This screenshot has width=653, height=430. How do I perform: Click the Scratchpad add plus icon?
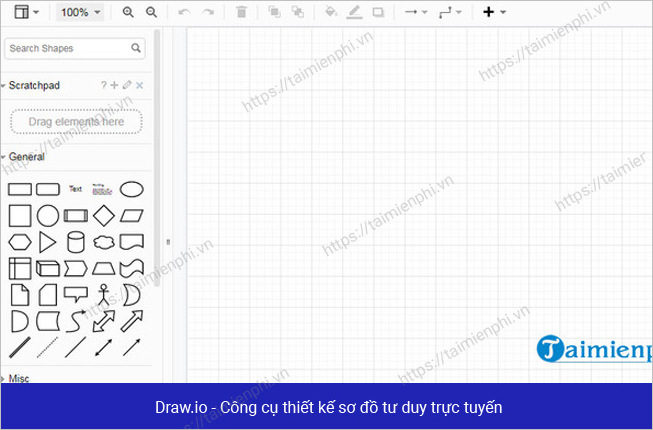pos(115,85)
